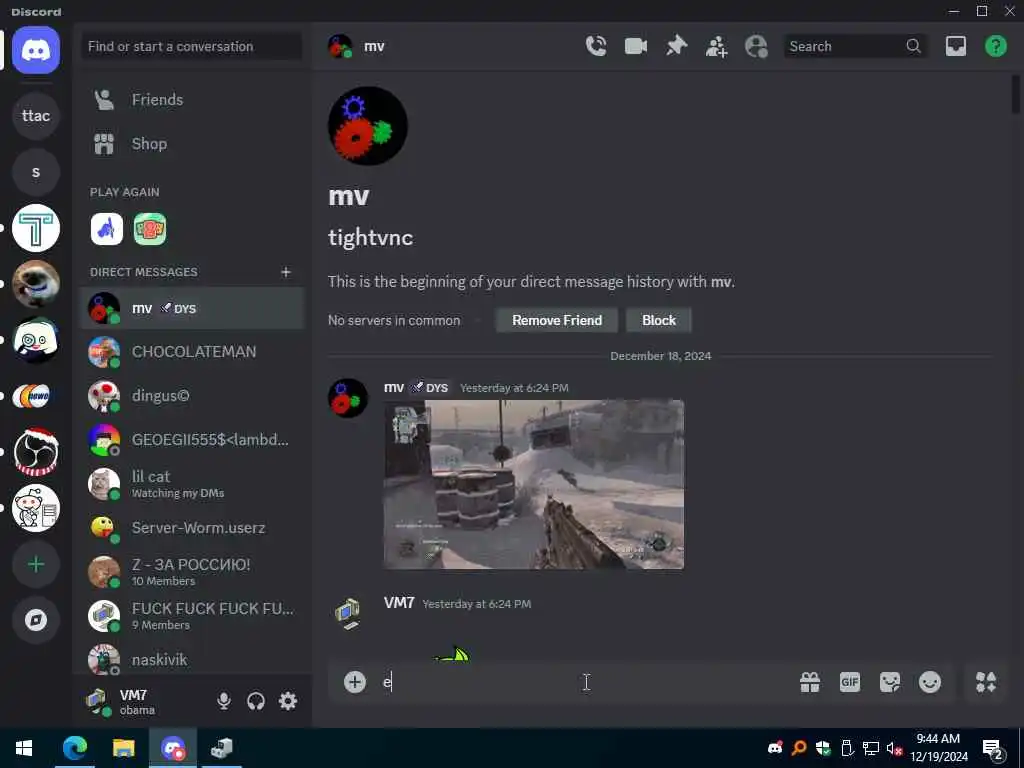Toggle headphone deafen
Image resolution: width=1024 pixels, height=768 pixels.
(256, 701)
